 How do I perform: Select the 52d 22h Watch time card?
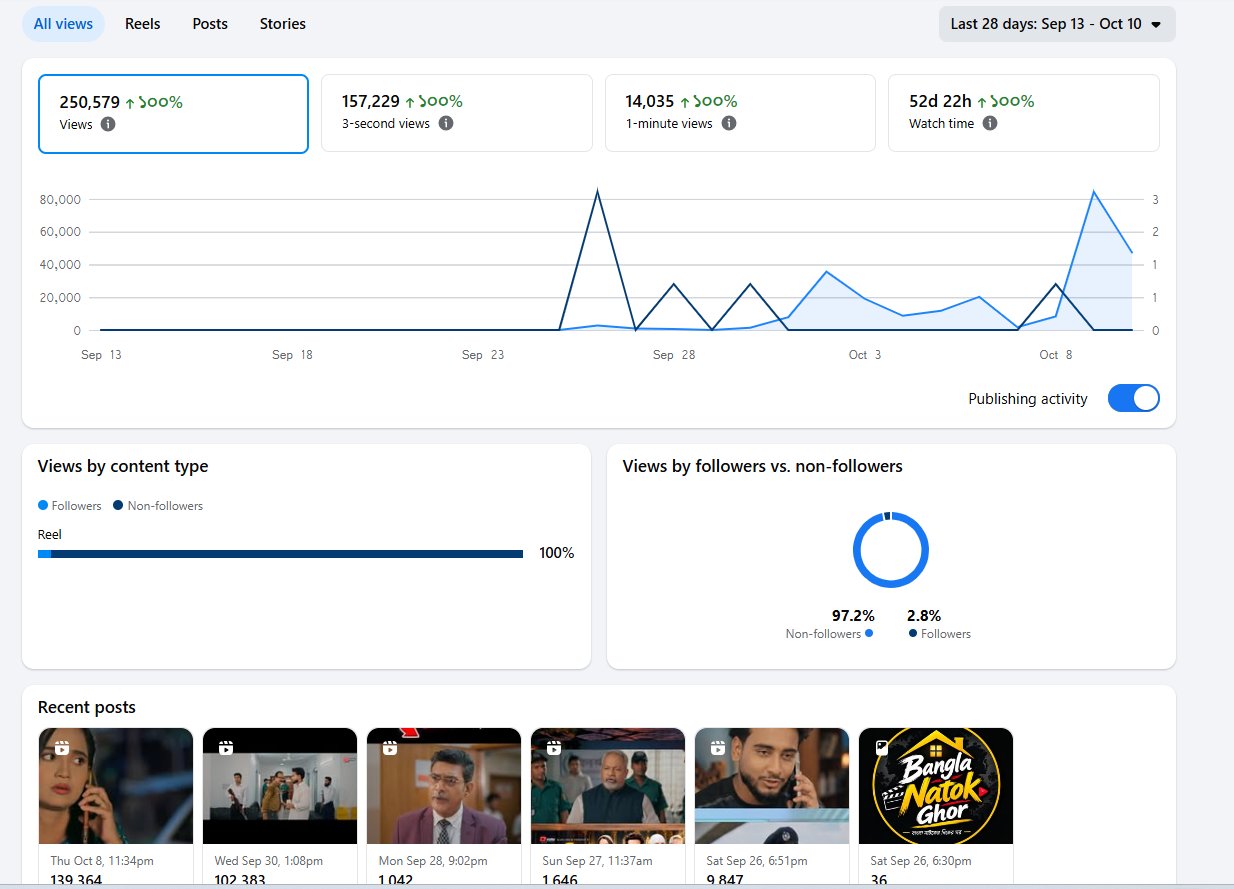tap(1024, 113)
